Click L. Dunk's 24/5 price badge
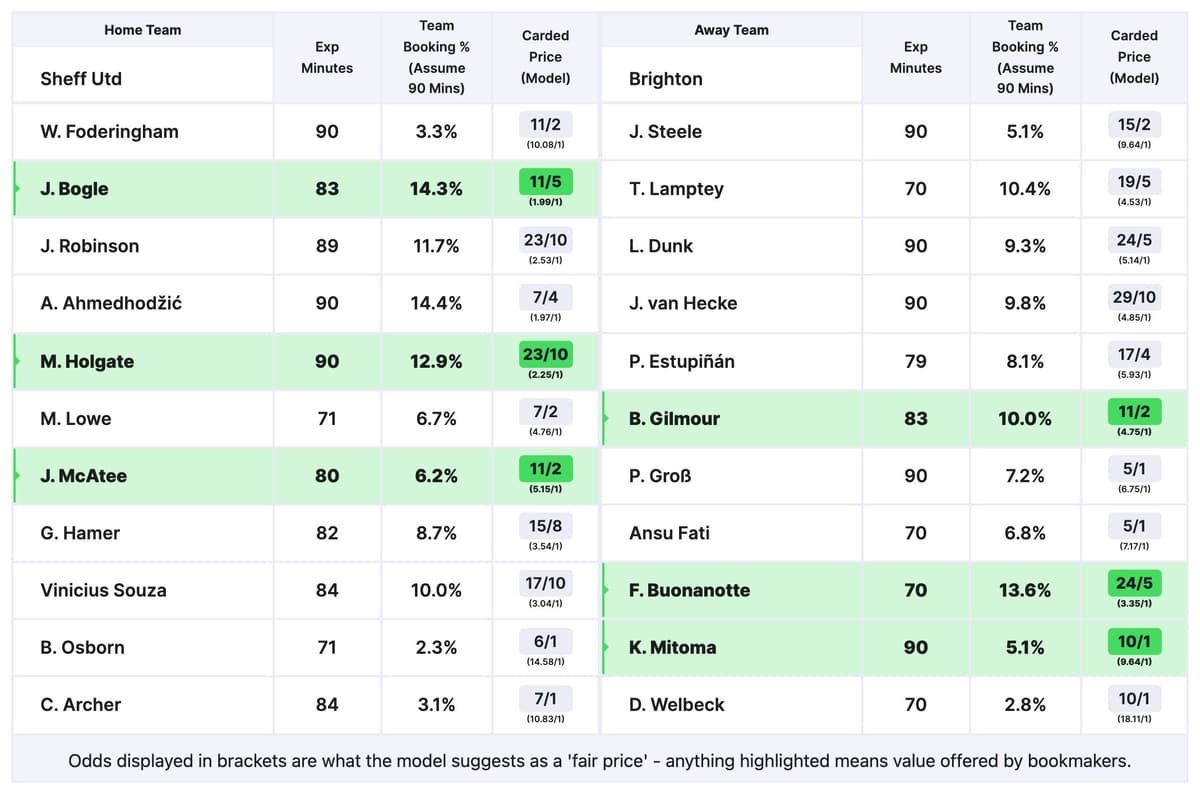 (1134, 239)
